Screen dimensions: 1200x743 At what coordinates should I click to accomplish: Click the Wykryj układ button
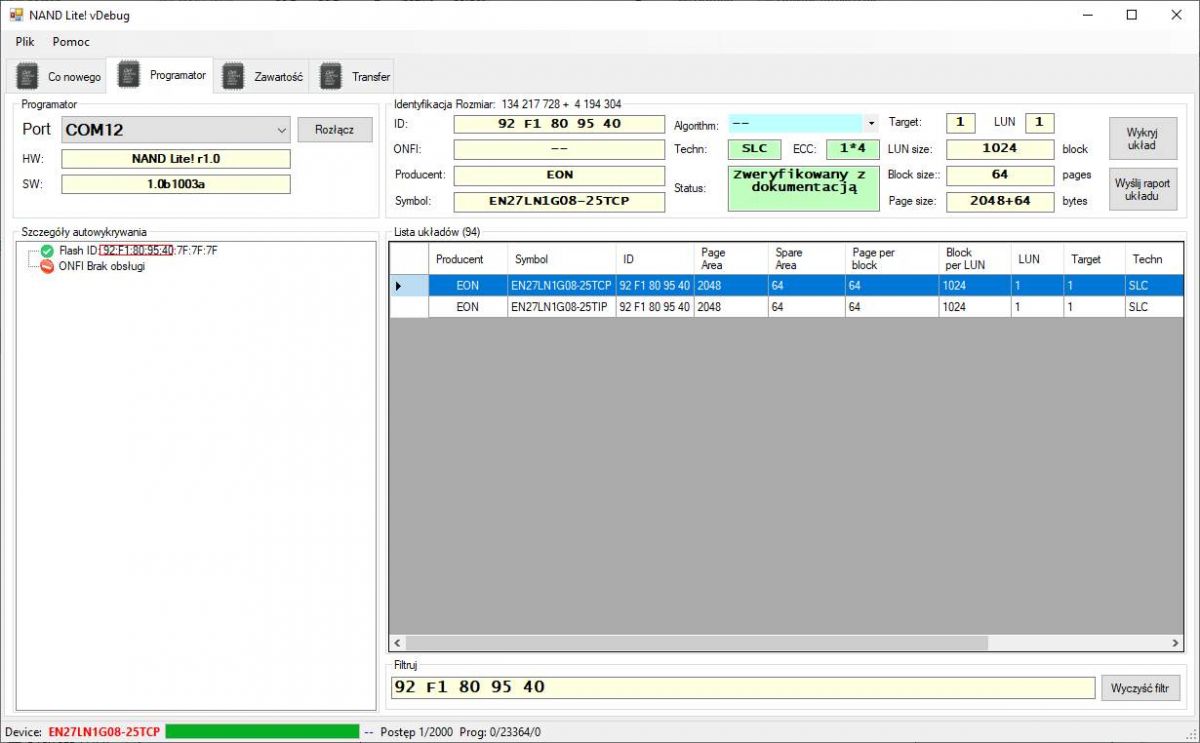pos(1142,139)
